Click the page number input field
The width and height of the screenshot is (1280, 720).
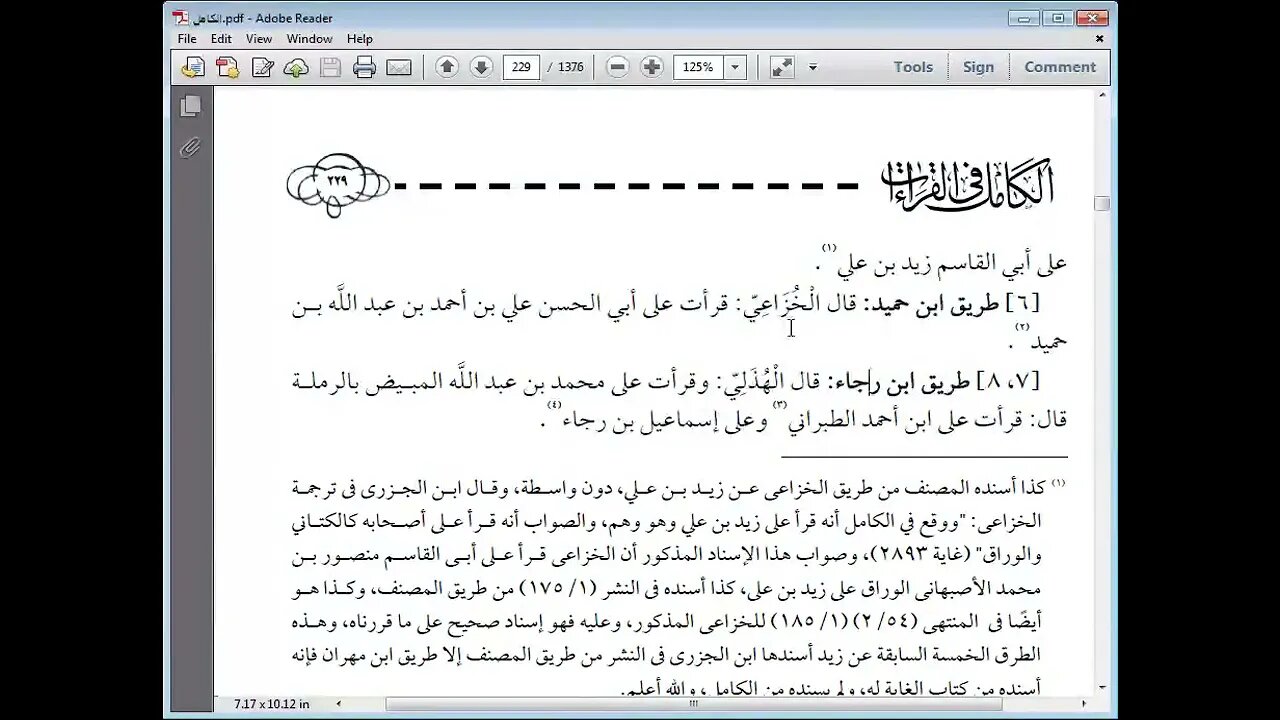click(x=521, y=67)
